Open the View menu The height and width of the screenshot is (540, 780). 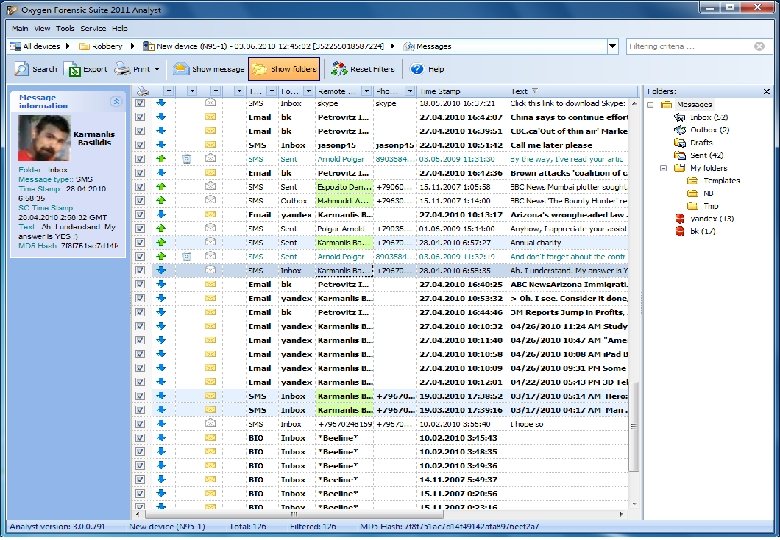[x=42, y=28]
